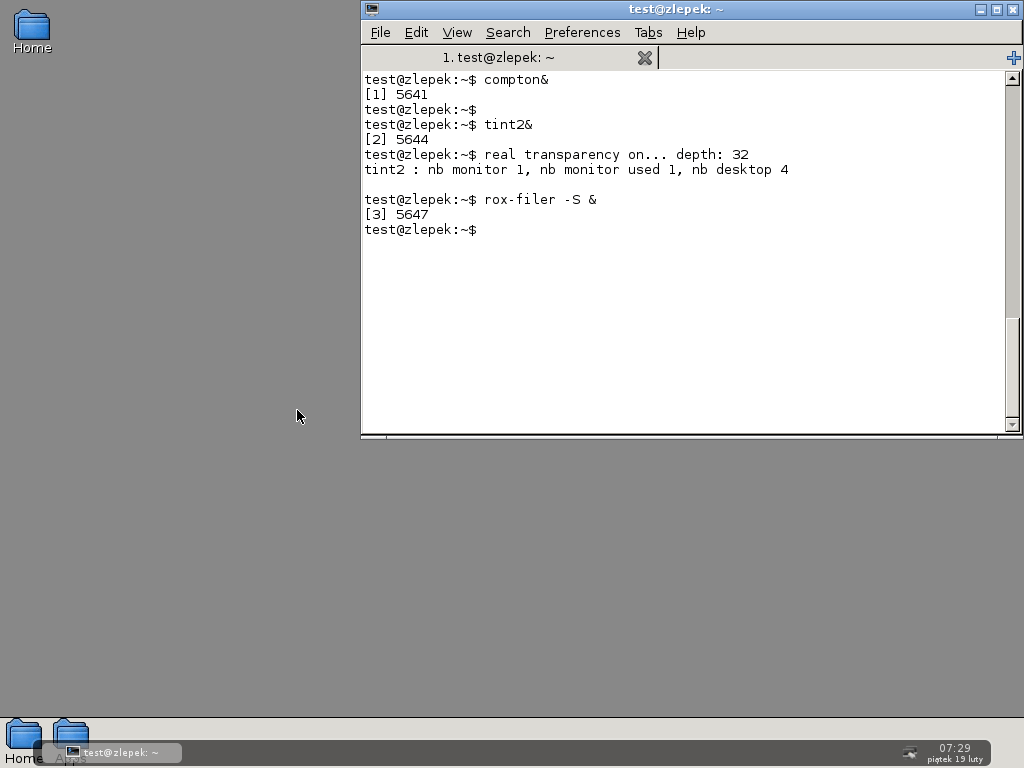Maximize the terminal window
This screenshot has height=768, width=1024.
tap(997, 10)
